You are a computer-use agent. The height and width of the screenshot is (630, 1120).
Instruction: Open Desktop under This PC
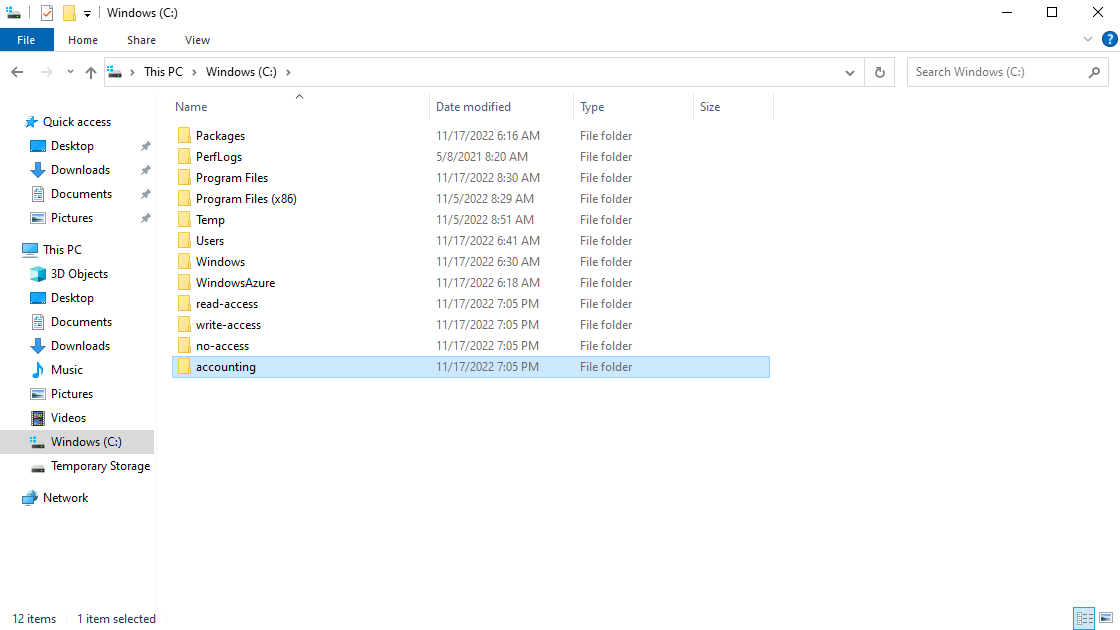71,298
